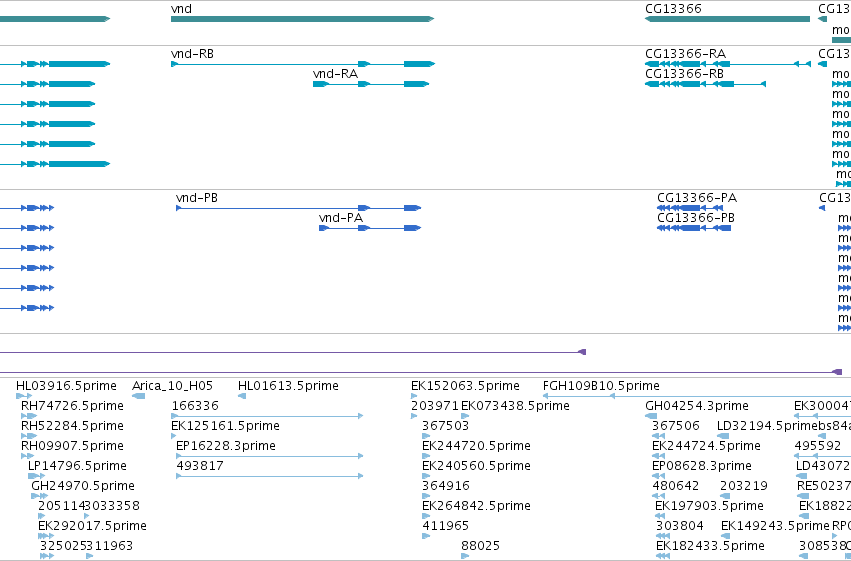Screen dimensions: 851x561
Task: Select the vnd gene bar
Action: [x=302, y=19]
